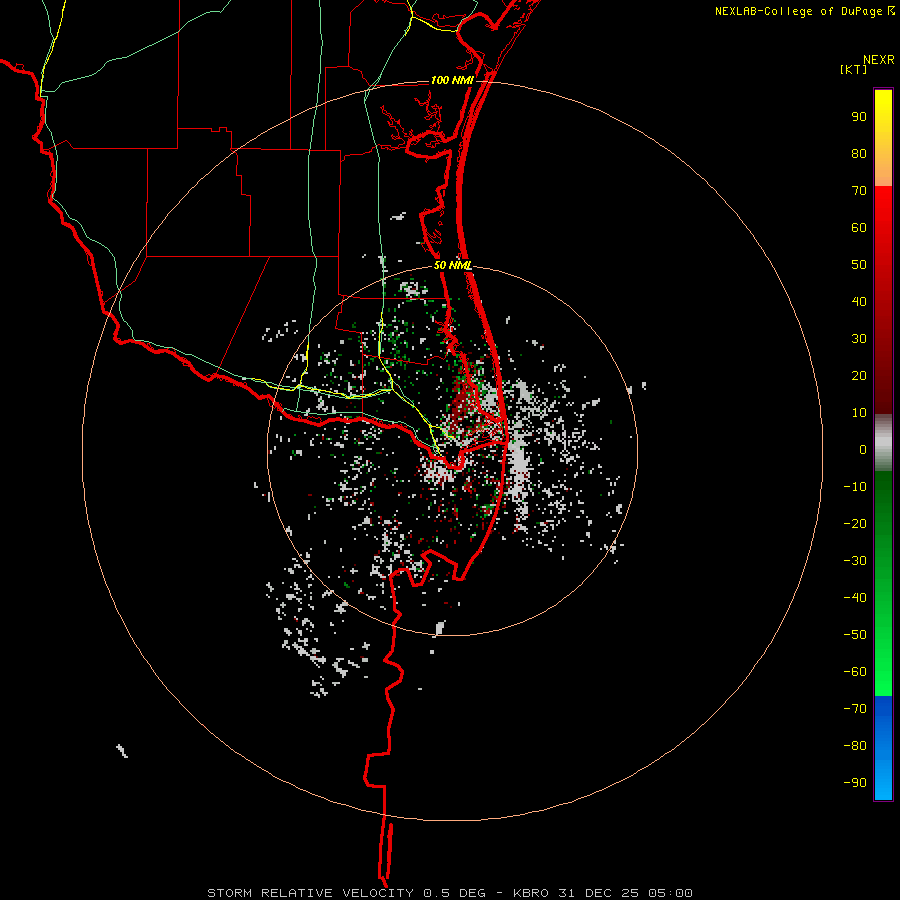The height and width of the screenshot is (900, 900).
Task: Click the 30 value on the velocity scale
Action: [x=859, y=339]
